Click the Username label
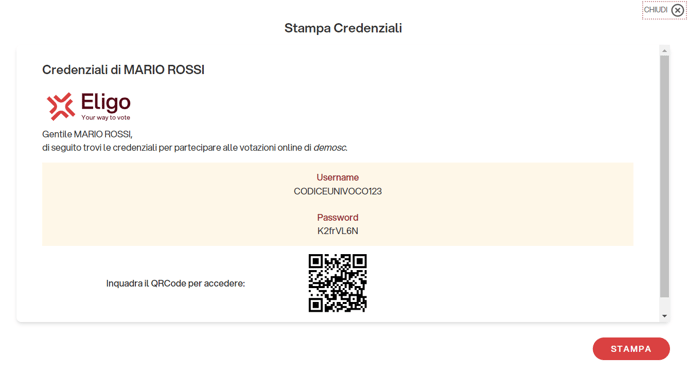This screenshot has height=374, width=688. (337, 177)
